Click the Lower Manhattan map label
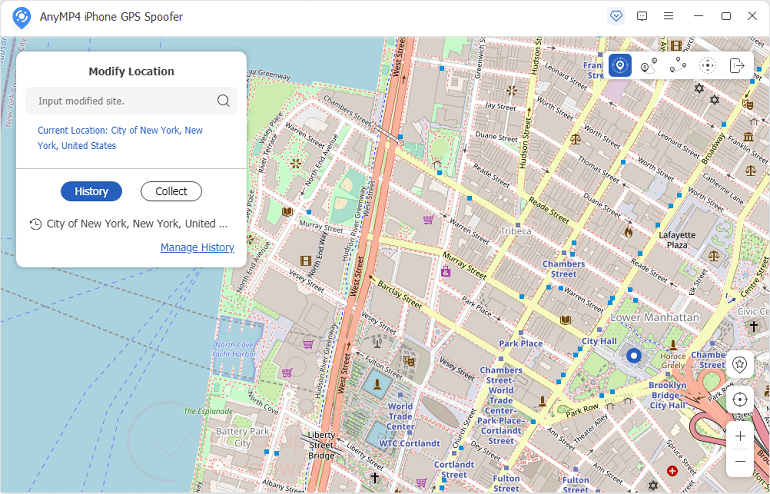The height and width of the screenshot is (494, 770). tap(655, 317)
